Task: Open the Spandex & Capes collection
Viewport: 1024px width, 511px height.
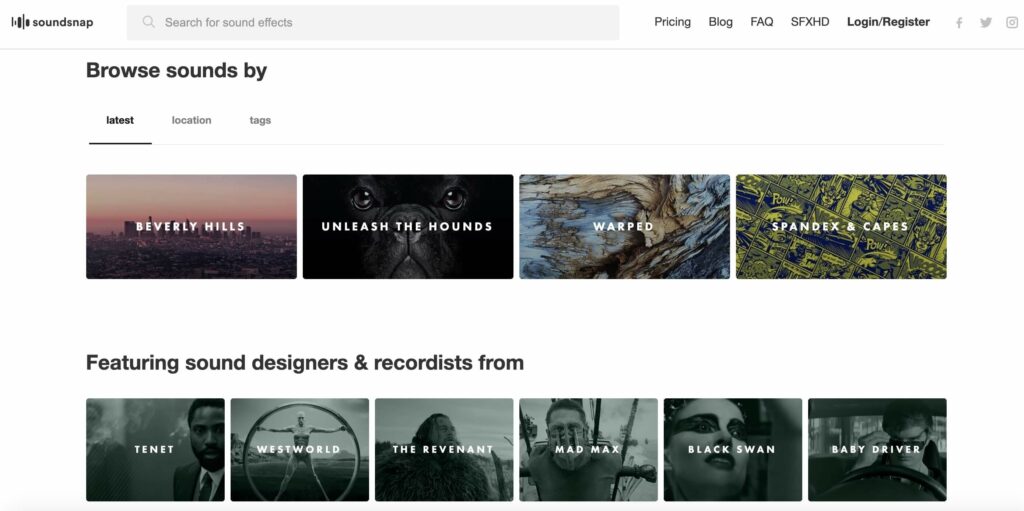Action: tap(841, 227)
